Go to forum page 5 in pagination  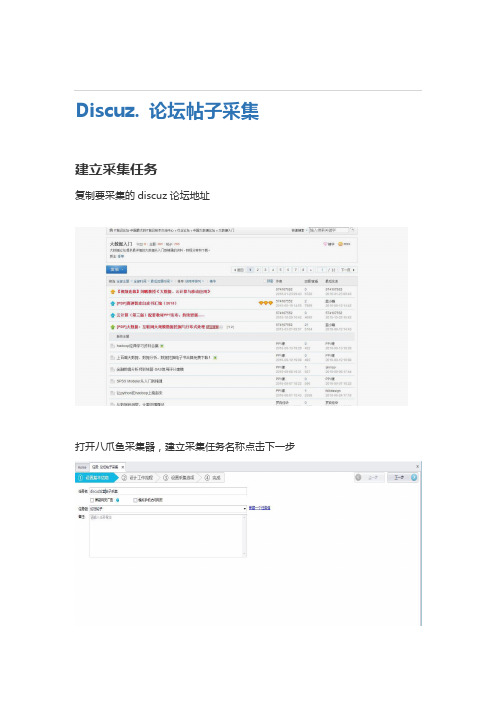[280, 270]
